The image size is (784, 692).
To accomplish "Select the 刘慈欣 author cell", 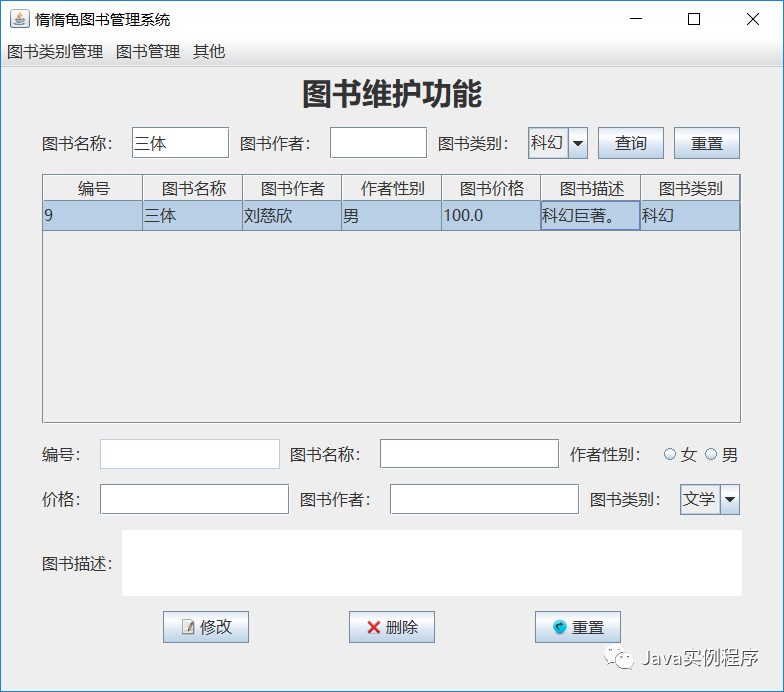I will click(x=292, y=216).
